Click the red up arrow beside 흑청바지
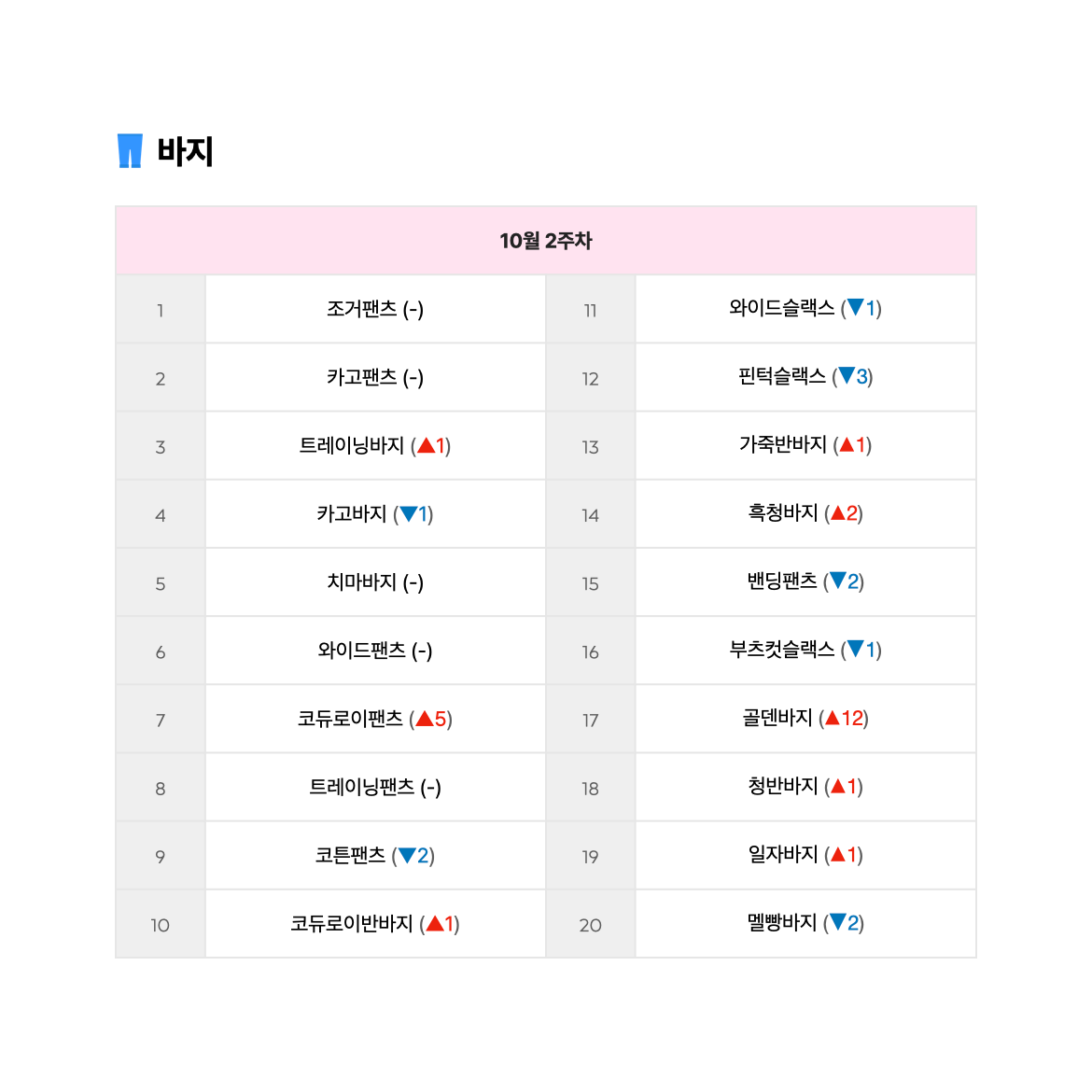 (838, 513)
